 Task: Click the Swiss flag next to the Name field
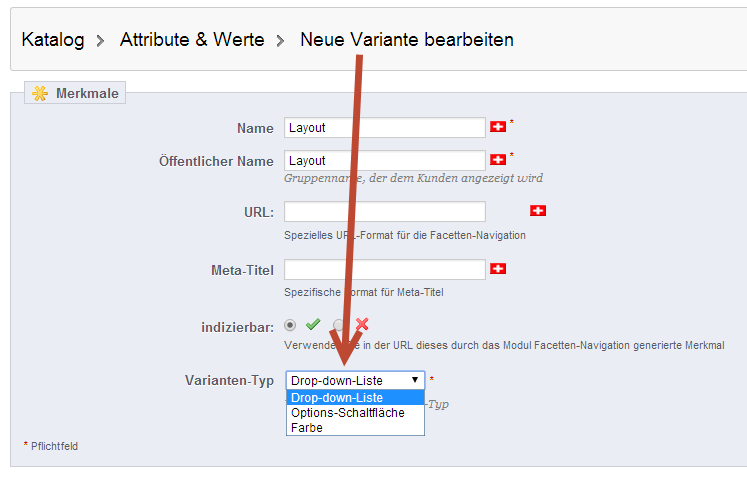click(498, 128)
